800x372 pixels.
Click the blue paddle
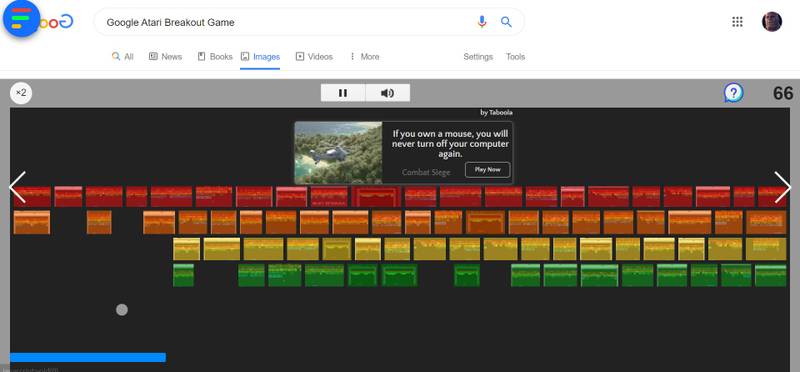point(88,358)
